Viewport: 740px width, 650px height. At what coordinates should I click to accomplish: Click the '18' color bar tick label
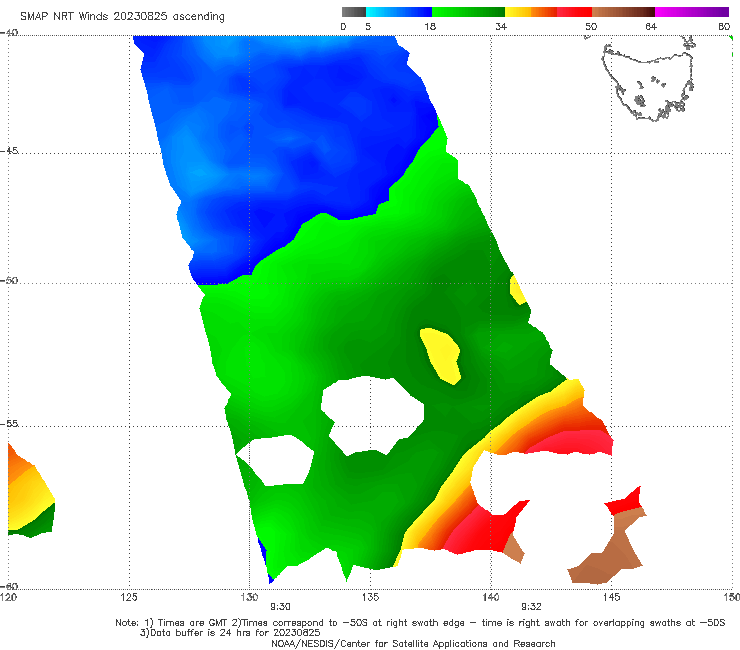(x=430, y=26)
